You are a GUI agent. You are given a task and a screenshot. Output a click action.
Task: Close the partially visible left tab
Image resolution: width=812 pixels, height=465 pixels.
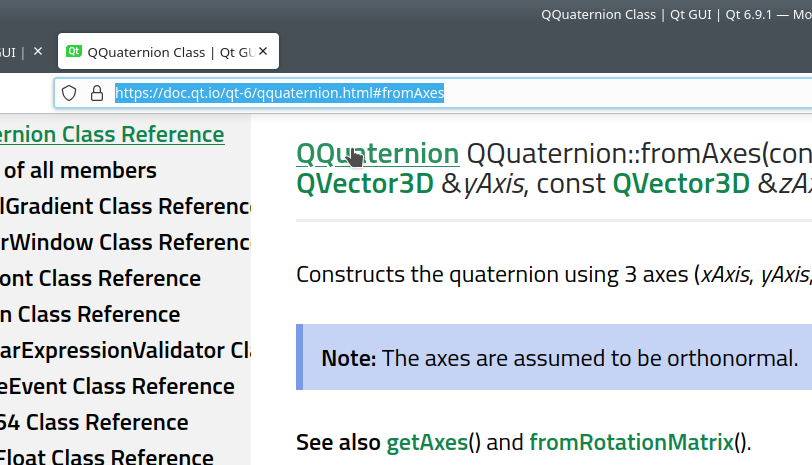38,51
